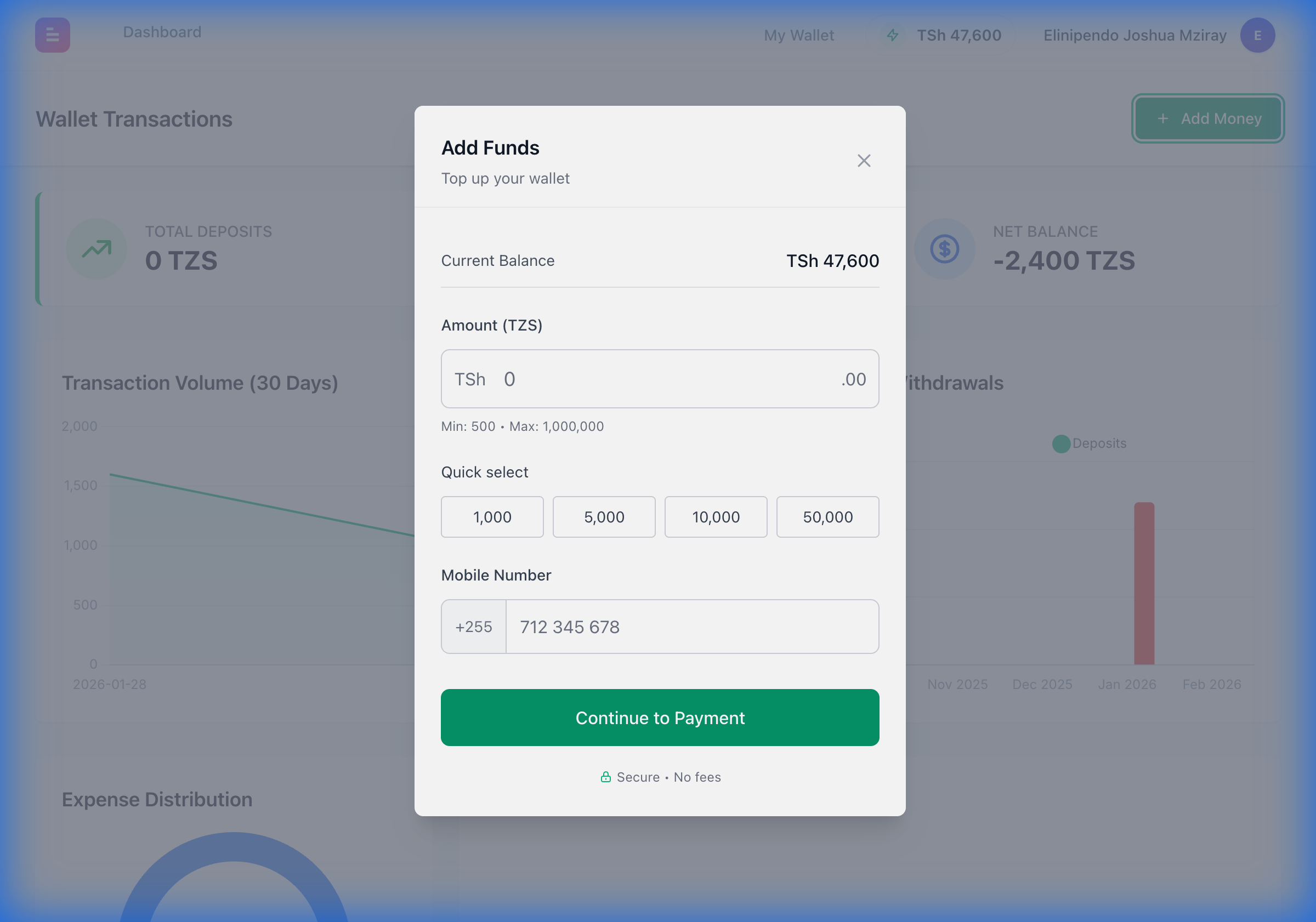This screenshot has height=922, width=1316.
Task: Select the 10,000 quick select chip
Action: (x=716, y=516)
